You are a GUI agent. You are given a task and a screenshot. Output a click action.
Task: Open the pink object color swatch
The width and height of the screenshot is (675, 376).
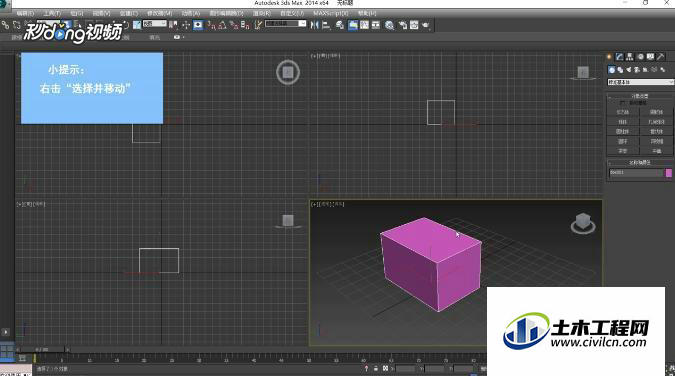[669, 173]
